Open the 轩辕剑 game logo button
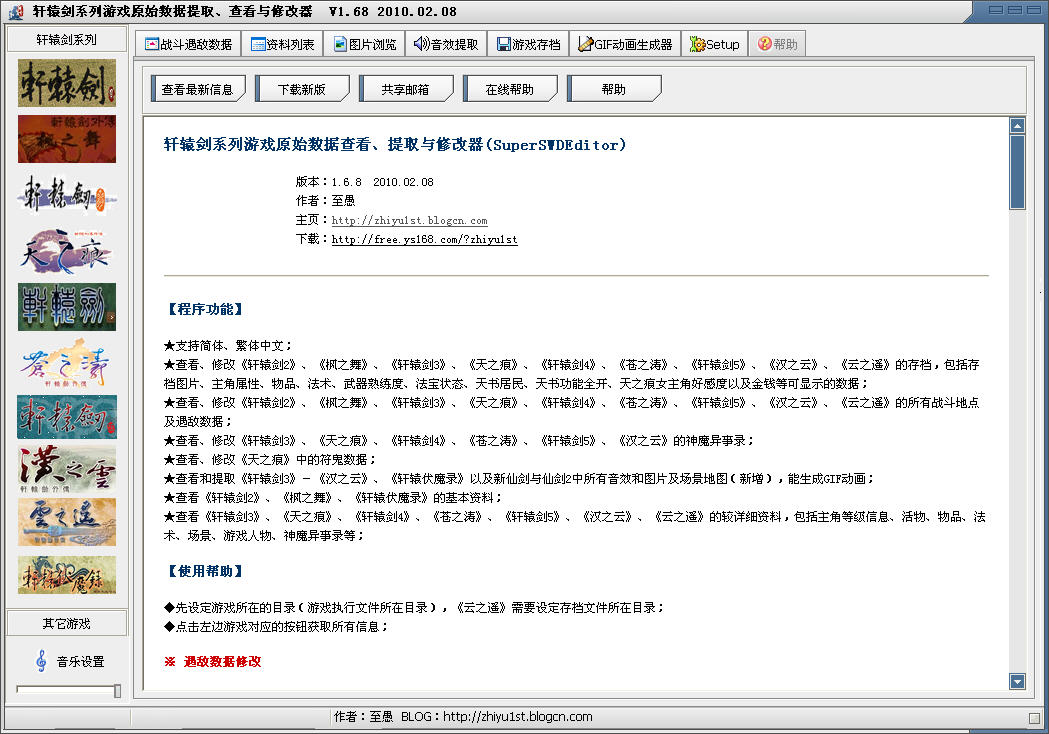1049x734 pixels. coord(67,83)
